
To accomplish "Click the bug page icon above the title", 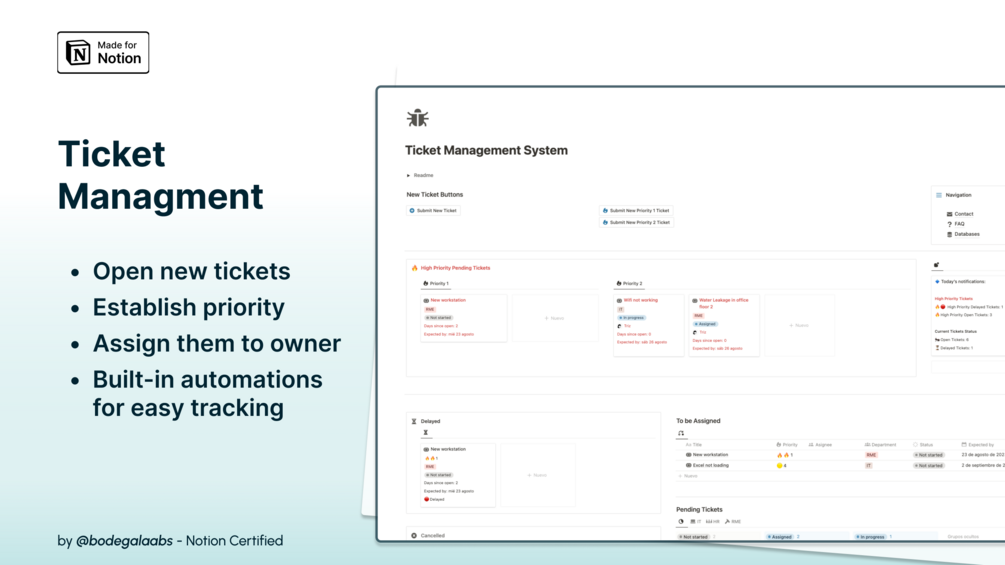I will click(417, 118).
